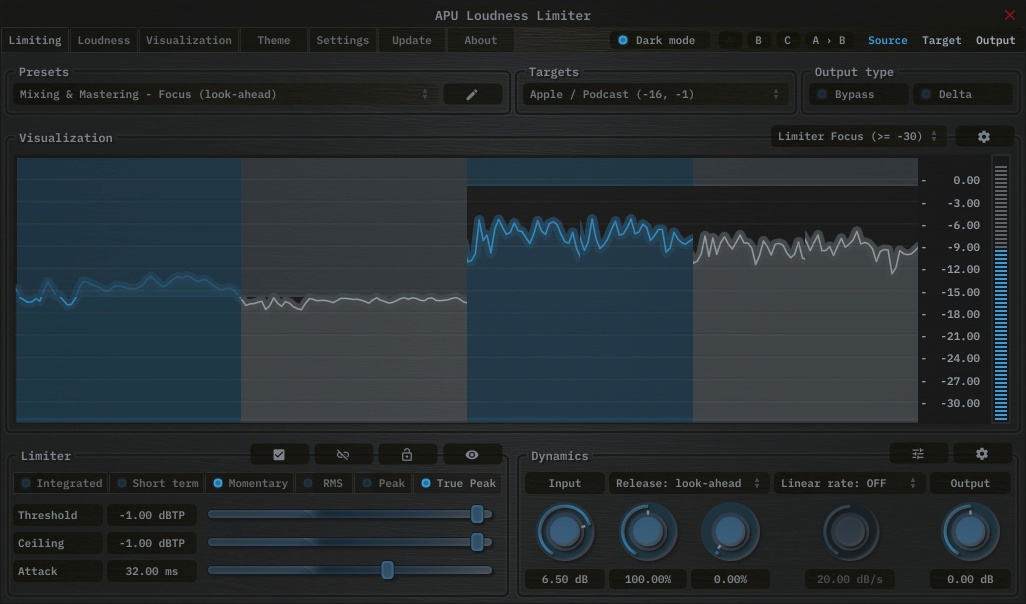Viewport: 1026px width, 604px height.
Task: Click the checkmark icon in the Limiter panel
Action: pyautogui.click(x=279, y=453)
